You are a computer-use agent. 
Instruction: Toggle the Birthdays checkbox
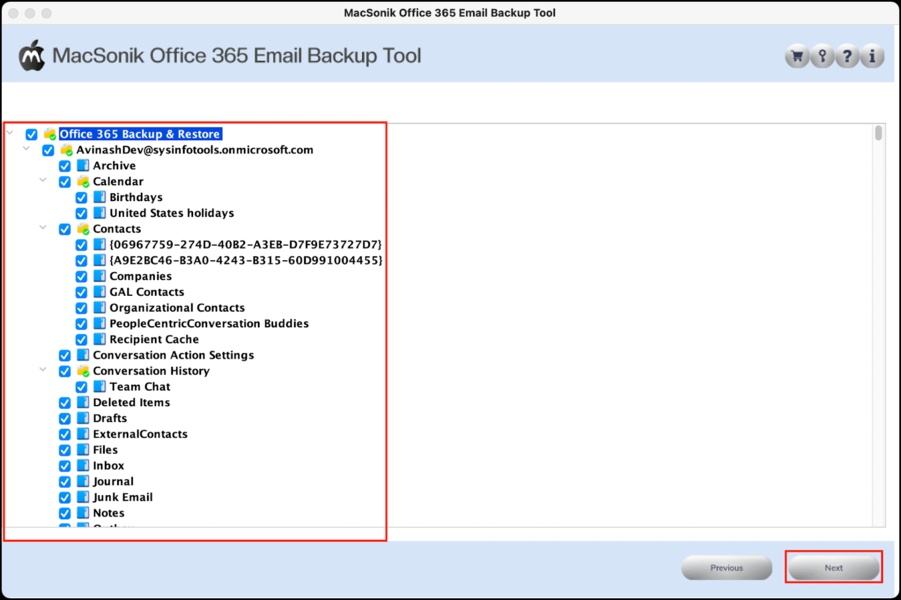82,198
